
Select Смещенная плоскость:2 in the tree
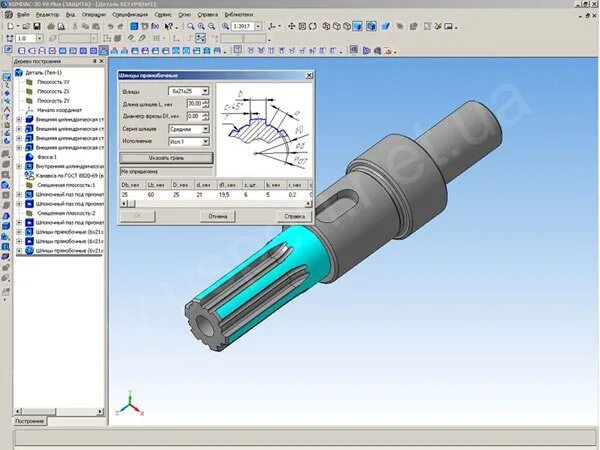66,213
